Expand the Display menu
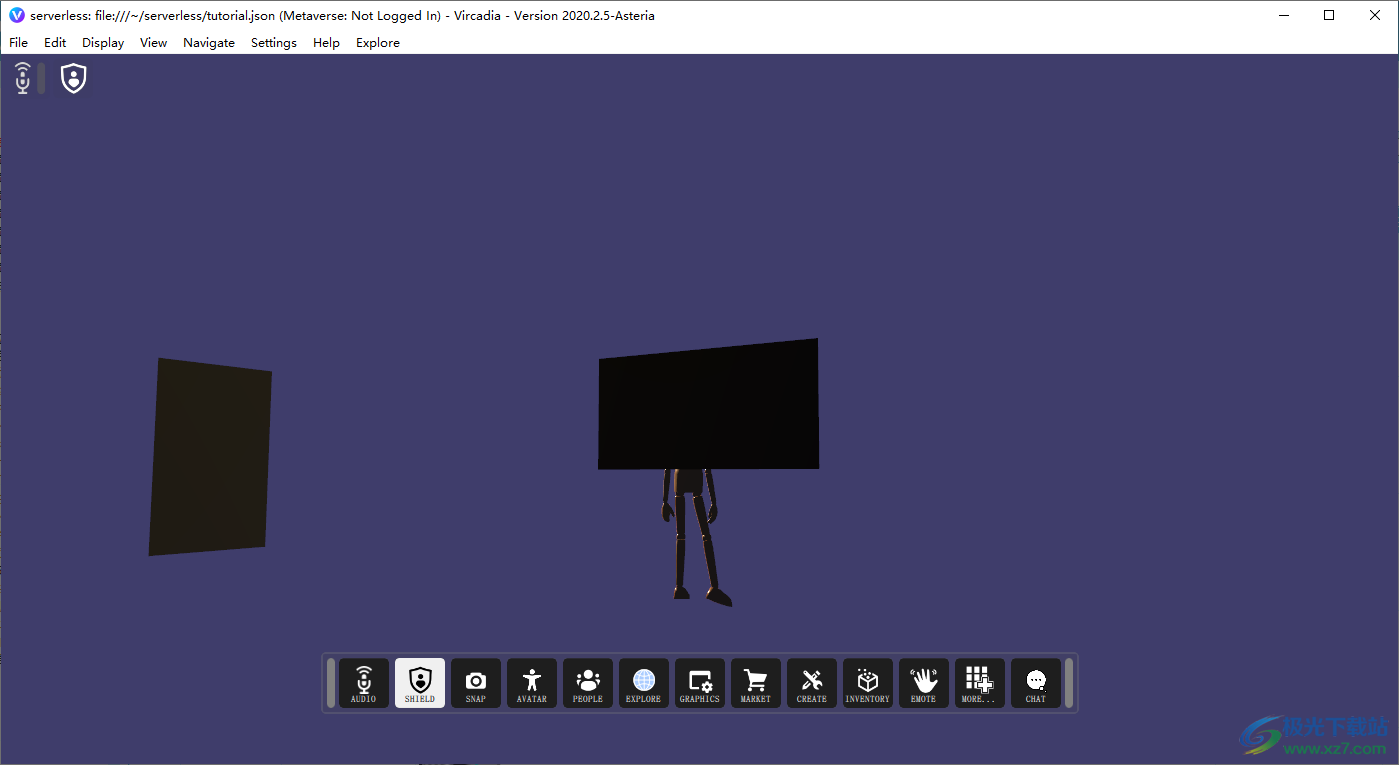This screenshot has width=1399, height=765. coord(103,43)
